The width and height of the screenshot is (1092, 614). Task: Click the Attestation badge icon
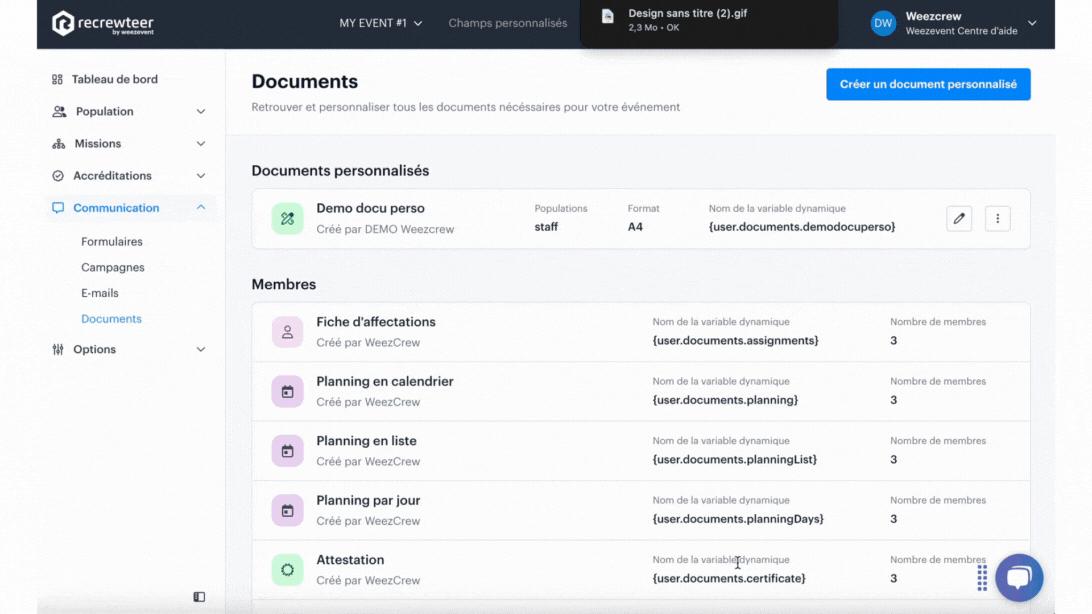tap(287, 570)
